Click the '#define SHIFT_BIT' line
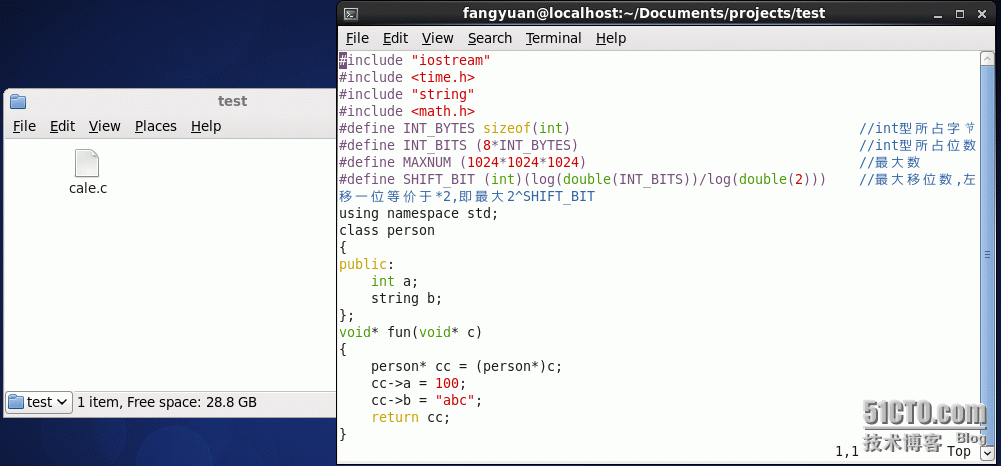Screen dimensions: 1001x466 click(583, 179)
